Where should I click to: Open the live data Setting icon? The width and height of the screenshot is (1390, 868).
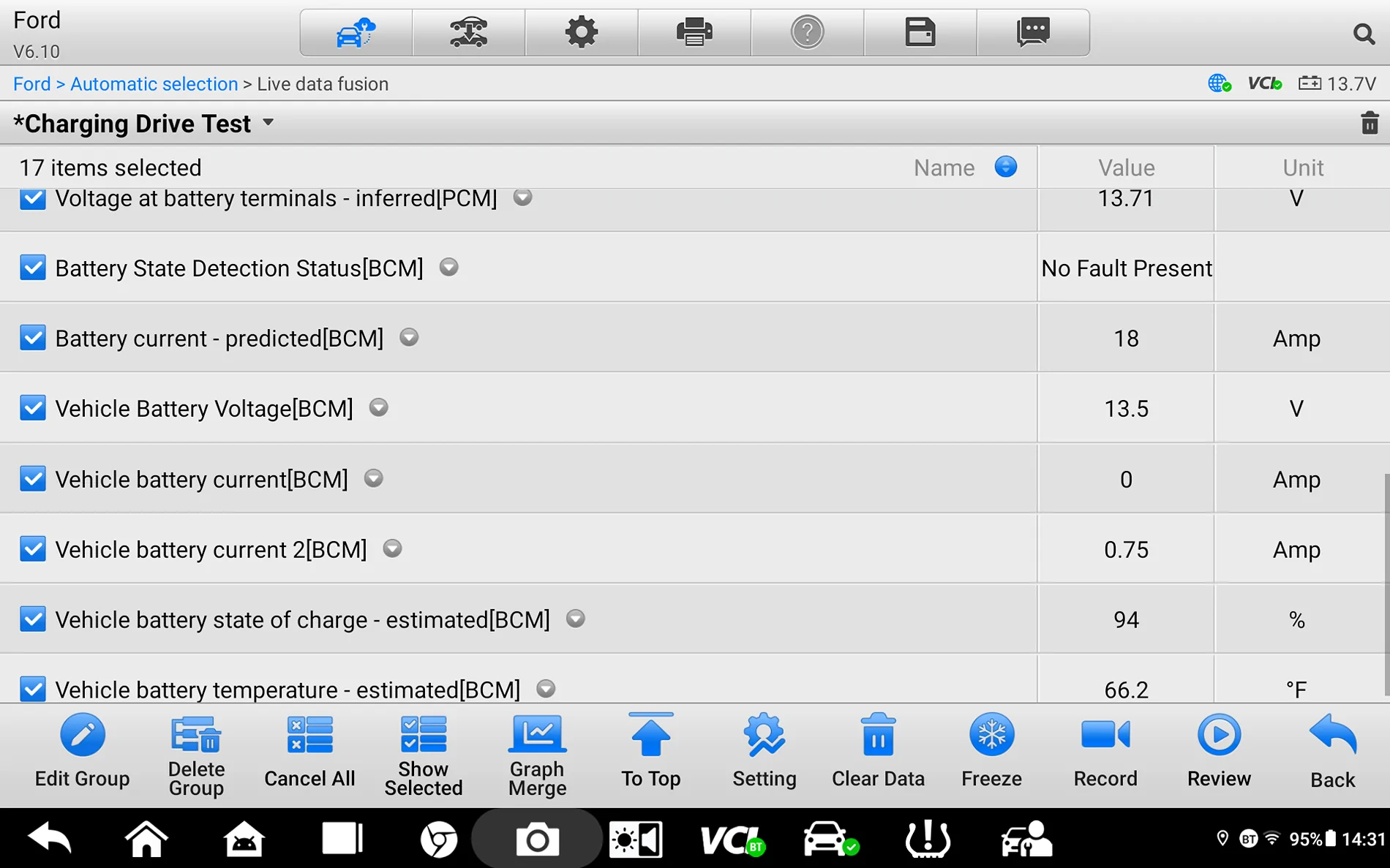[764, 735]
